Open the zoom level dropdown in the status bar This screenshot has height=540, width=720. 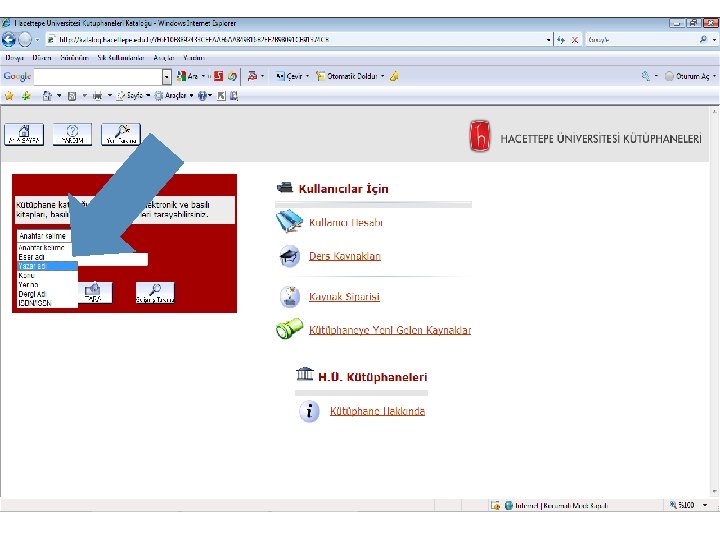(705, 505)
